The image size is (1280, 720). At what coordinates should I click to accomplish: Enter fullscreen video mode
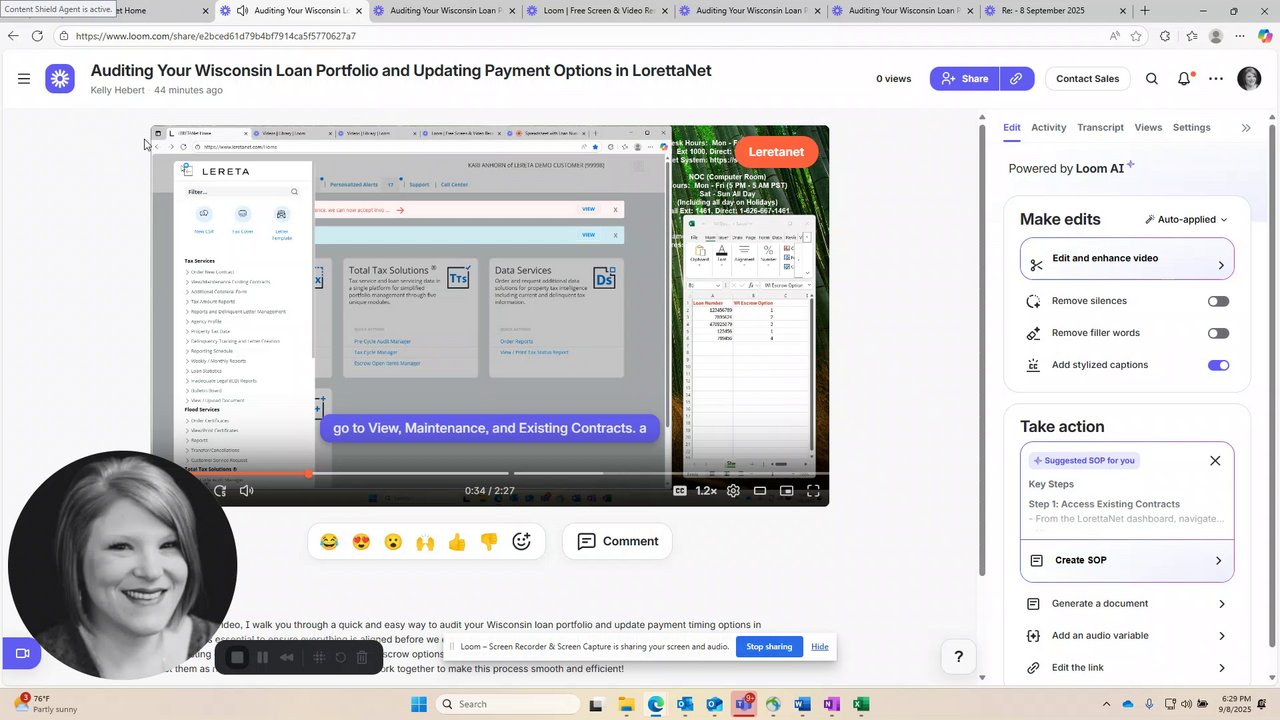[814, 491]
